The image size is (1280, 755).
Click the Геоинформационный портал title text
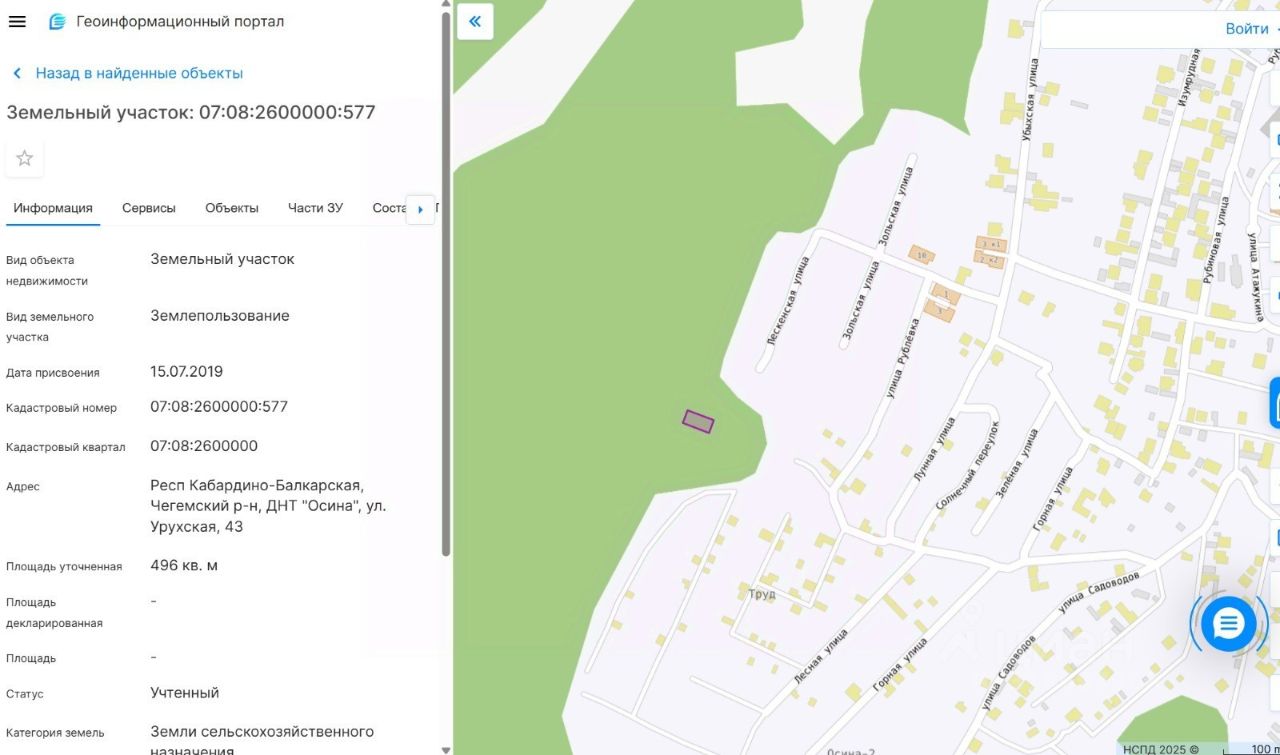(x=180, y=21)
